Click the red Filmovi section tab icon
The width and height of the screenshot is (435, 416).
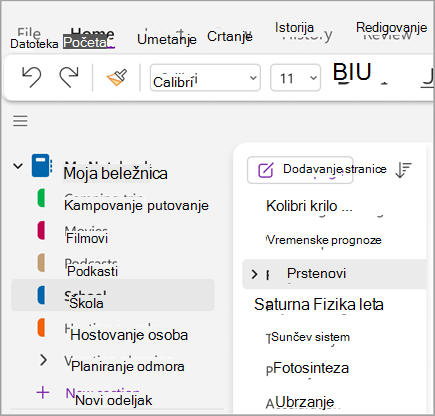(41, 230)
